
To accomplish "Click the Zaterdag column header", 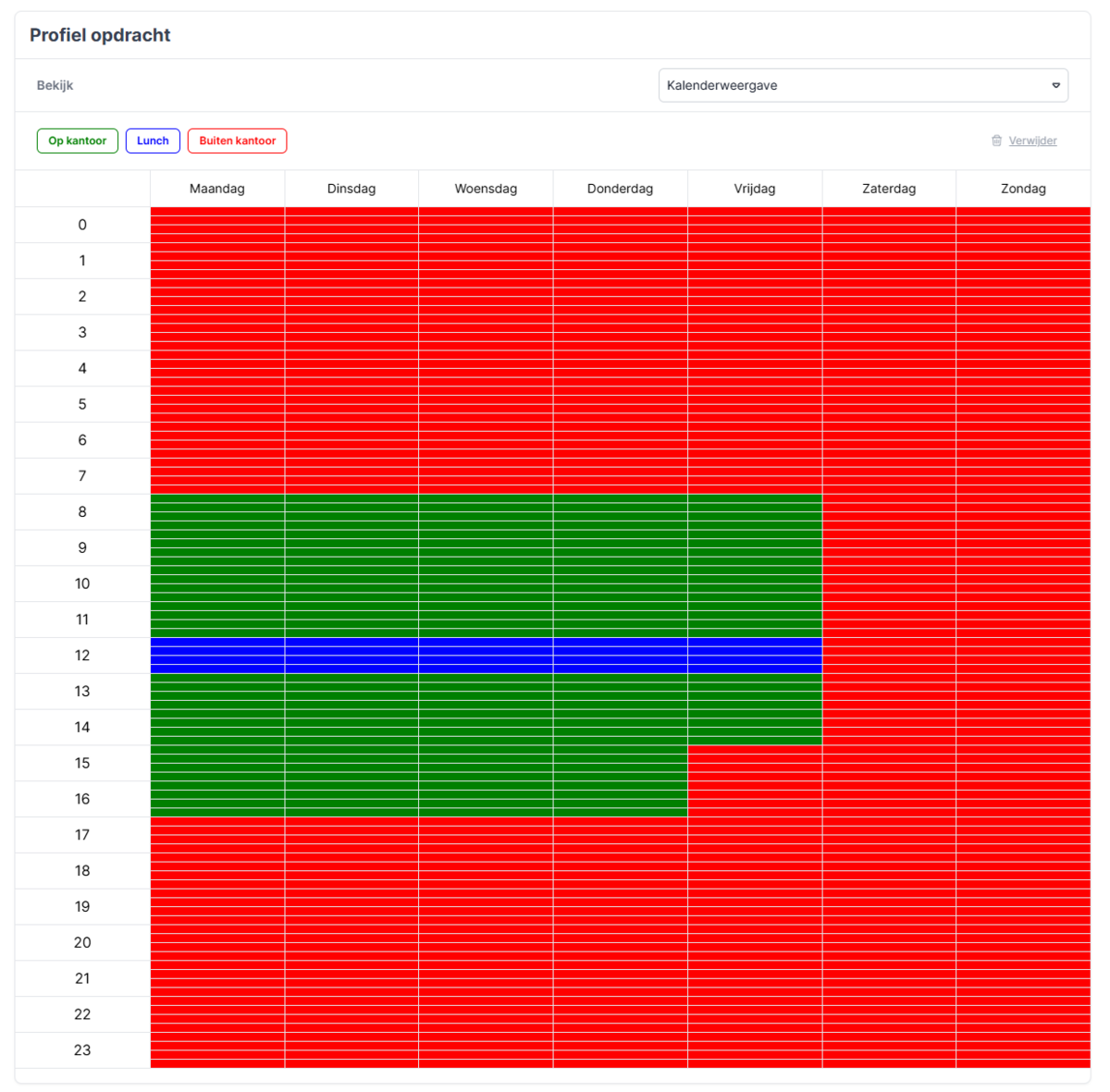I will pos(889,189).
